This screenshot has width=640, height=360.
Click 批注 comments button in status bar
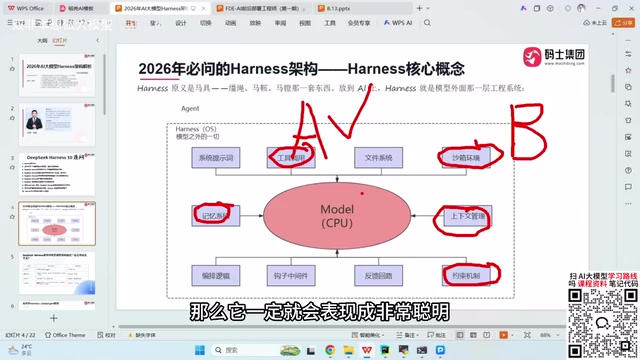(436, 335)
